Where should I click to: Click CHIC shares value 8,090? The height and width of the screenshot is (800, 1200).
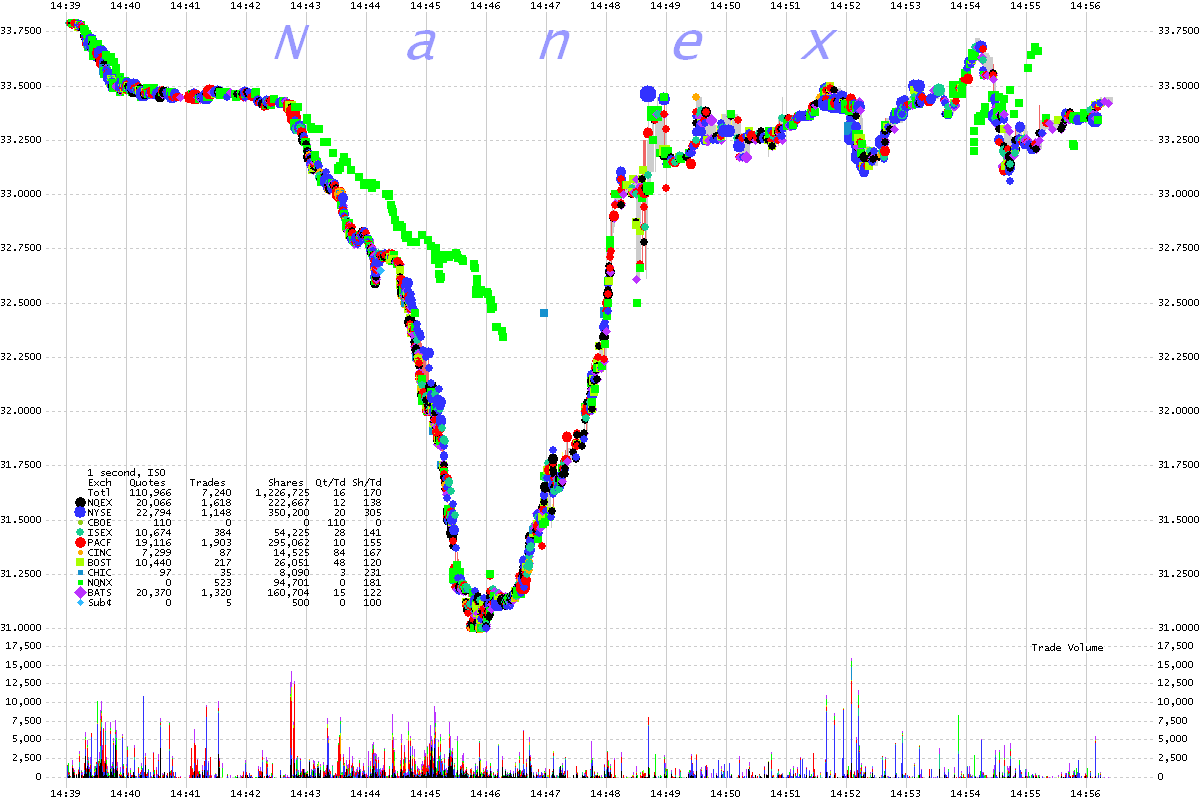tap(295, 572)
